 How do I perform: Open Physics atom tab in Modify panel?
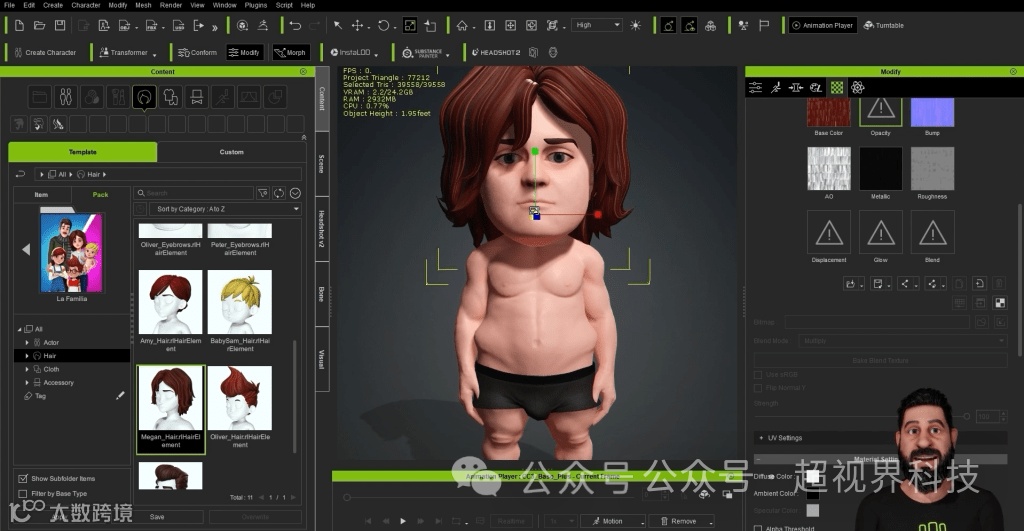857,87
